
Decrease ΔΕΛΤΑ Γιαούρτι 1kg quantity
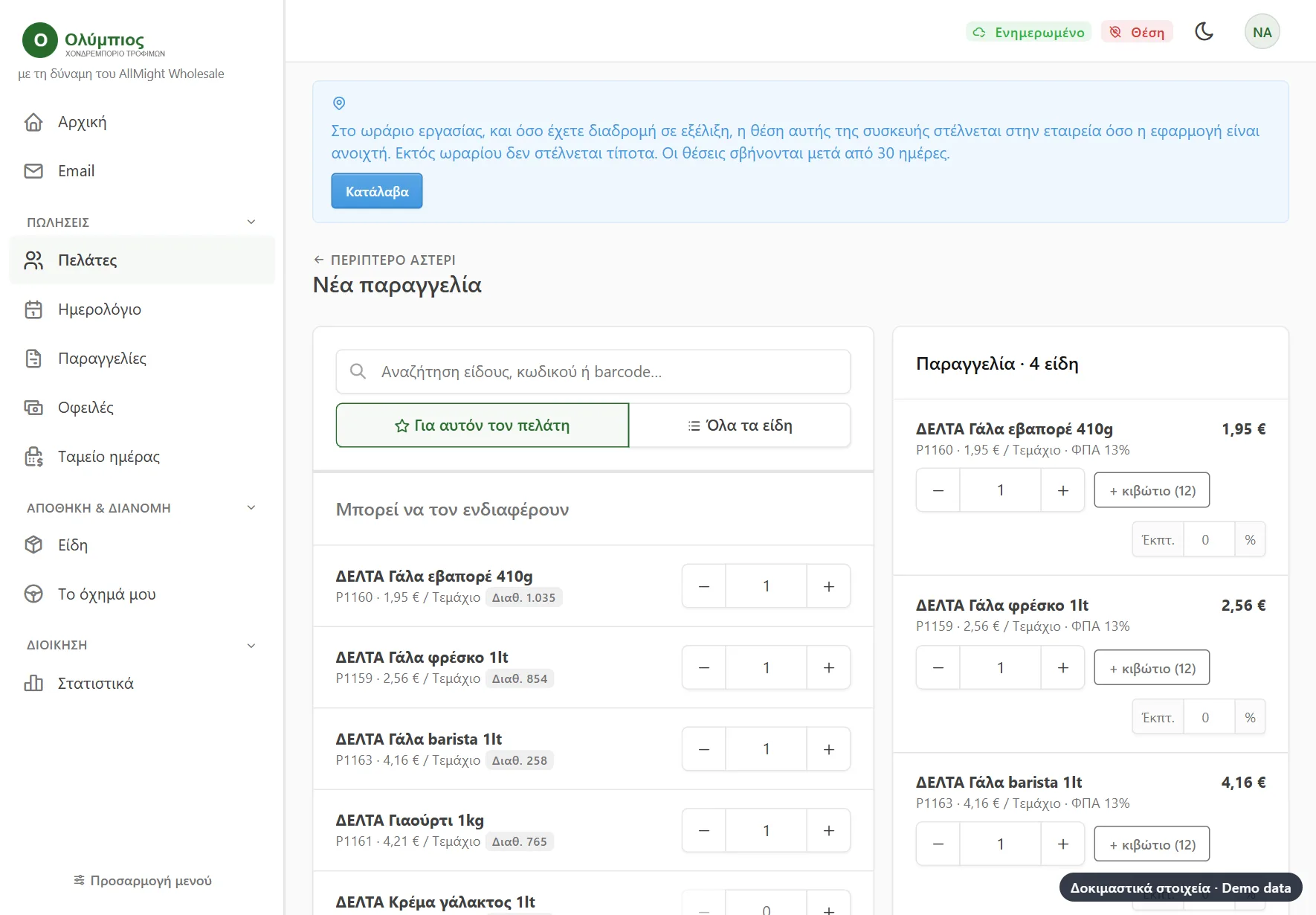click(x=704, y=831)
